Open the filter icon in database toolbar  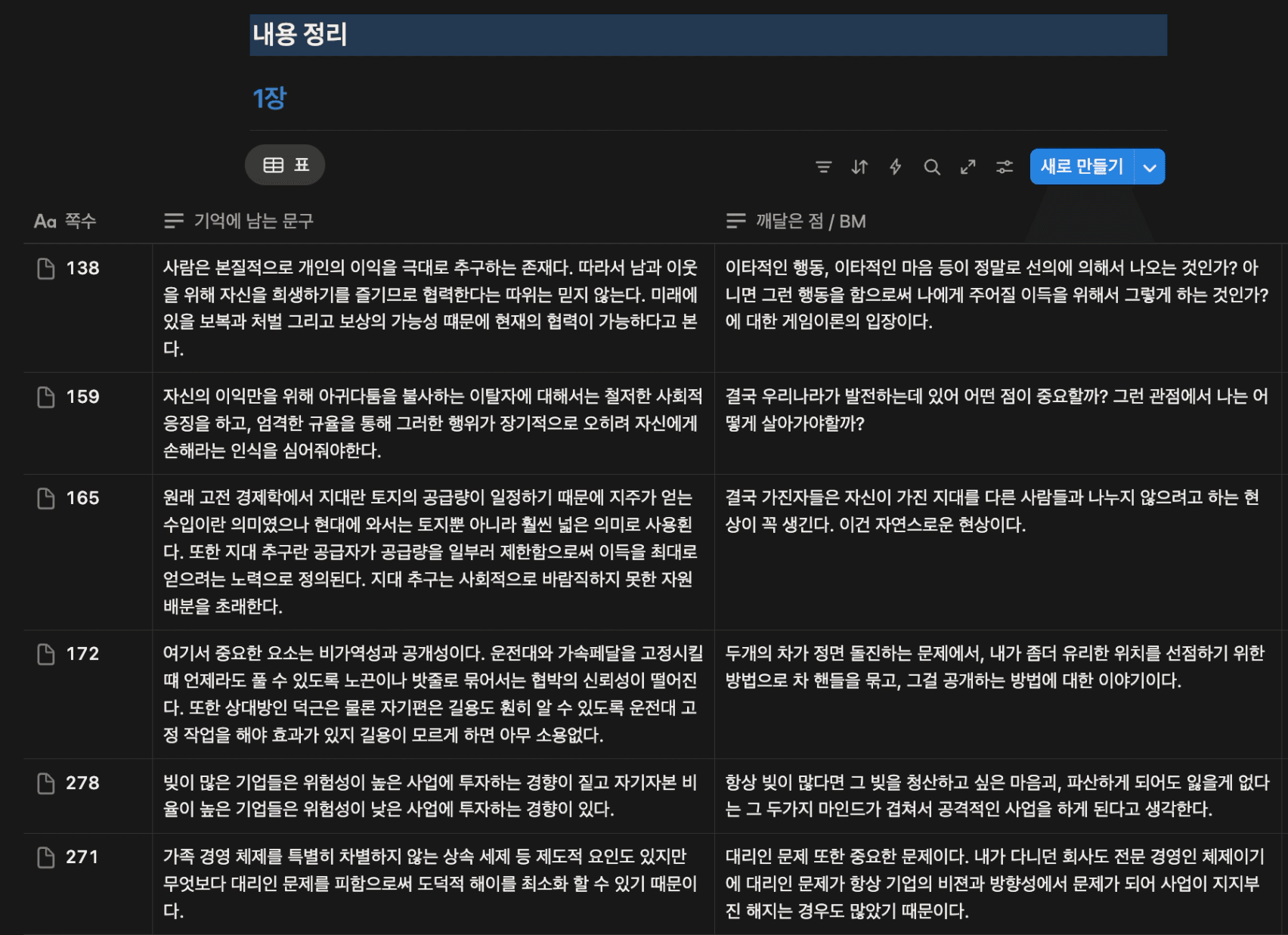click(x=823, y=167)
